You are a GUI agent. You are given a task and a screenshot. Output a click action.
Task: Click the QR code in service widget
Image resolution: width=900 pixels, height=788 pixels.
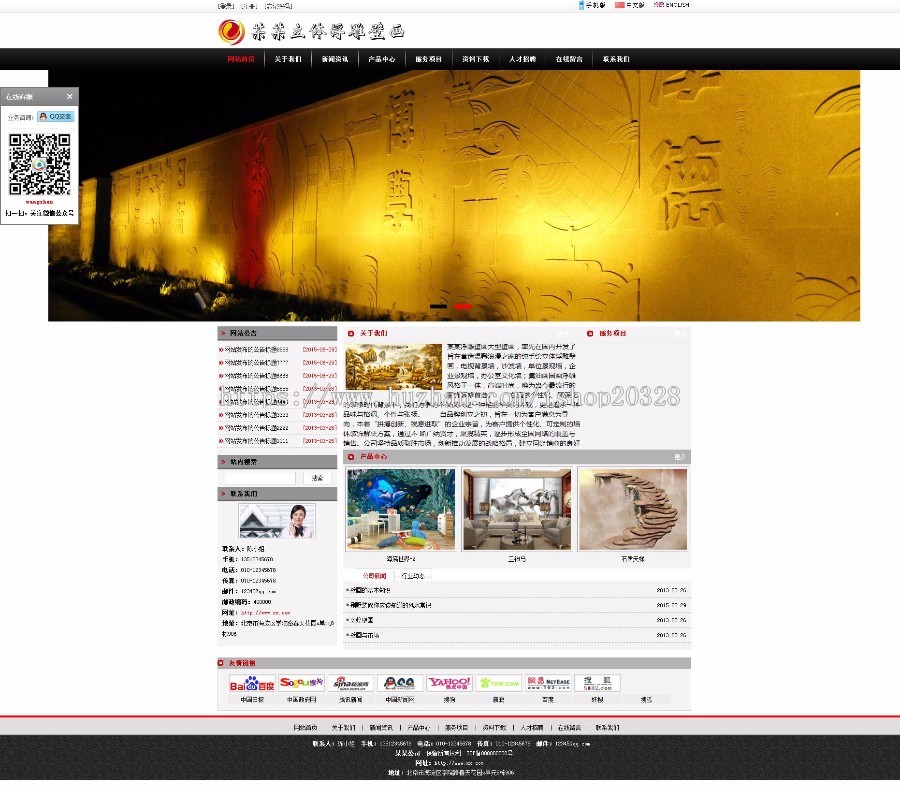tap(40, 165)
